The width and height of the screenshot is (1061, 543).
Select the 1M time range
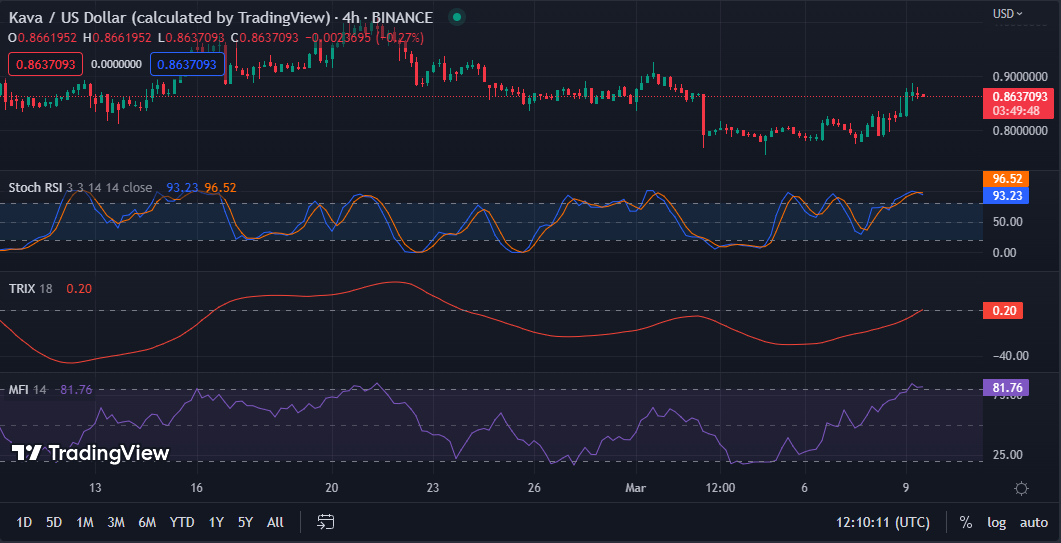(85, 522)
